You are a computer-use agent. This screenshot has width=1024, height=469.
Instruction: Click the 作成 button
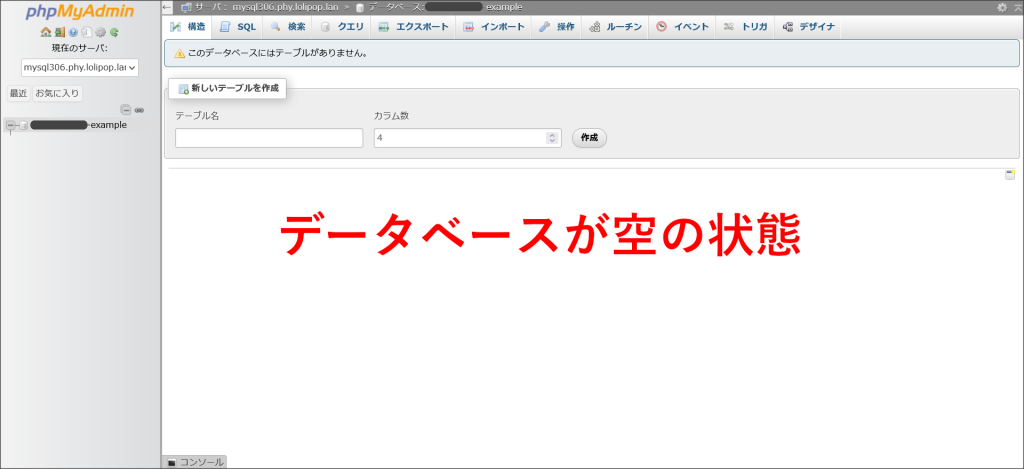point(589,138)
